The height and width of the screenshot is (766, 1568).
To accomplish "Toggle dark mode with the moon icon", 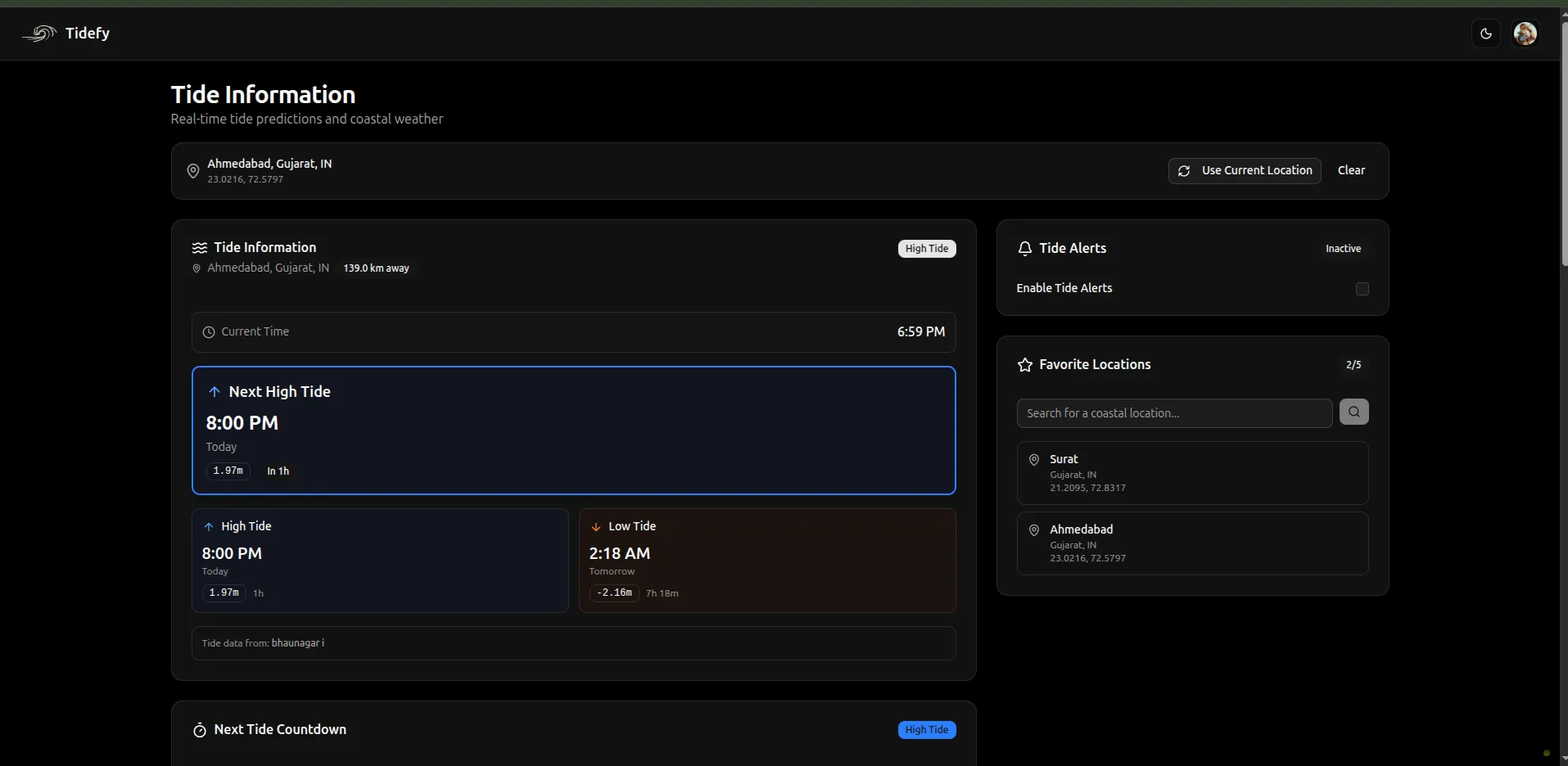I will pyautogui.click(x=1485, y=33).
